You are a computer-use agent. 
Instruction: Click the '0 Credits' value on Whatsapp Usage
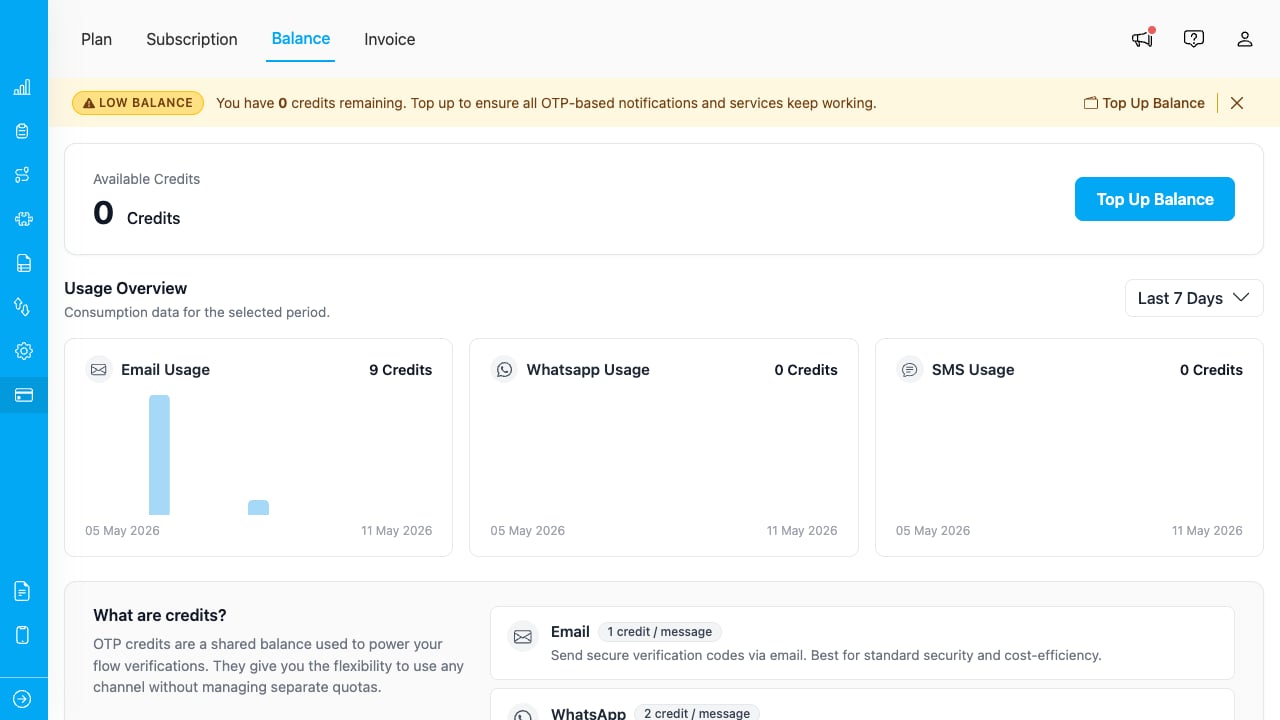pyautogui.click(x=806, y=370)
